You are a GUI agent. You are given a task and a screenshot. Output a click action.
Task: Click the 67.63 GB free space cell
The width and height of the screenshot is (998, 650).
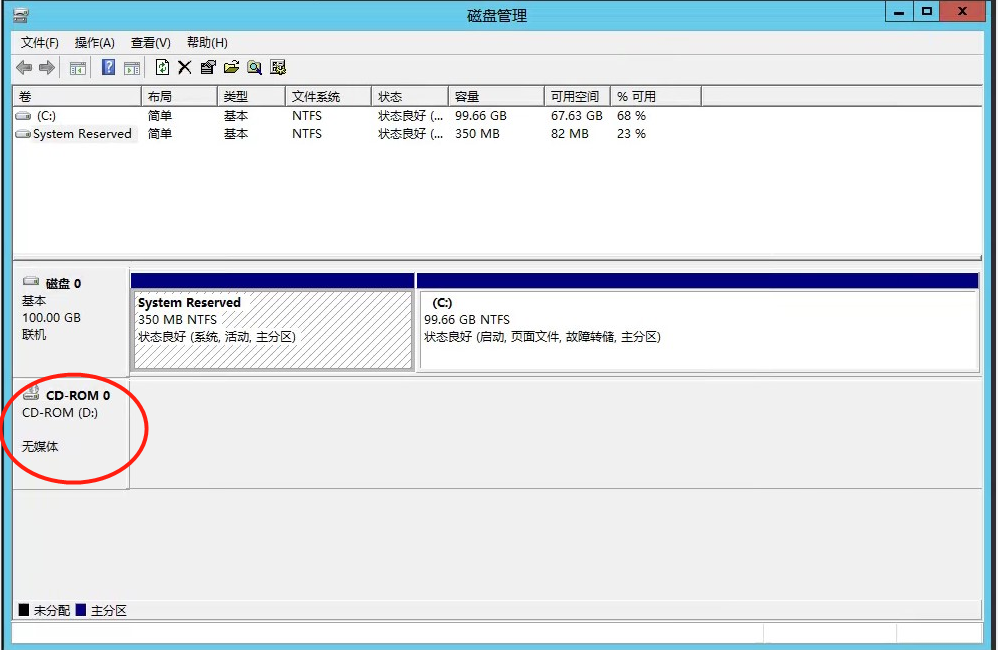577,116
